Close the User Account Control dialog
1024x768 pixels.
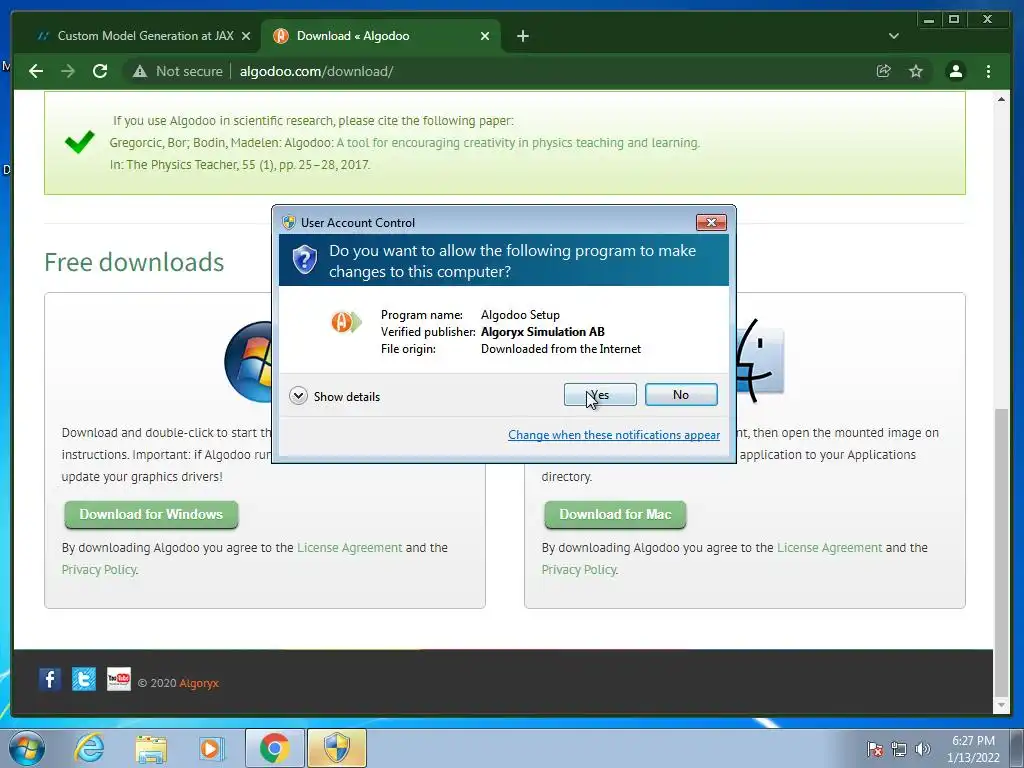coord(711,223)
